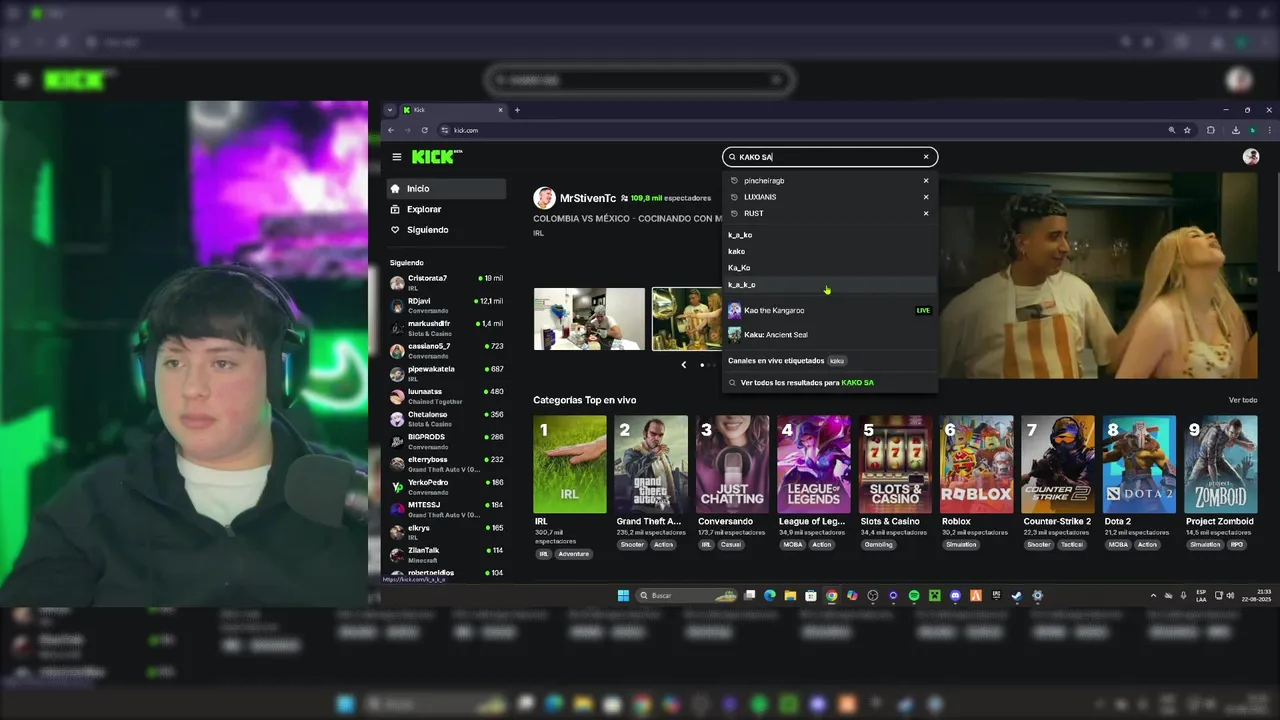Open MrStivenTc channel name

tap(588, 198)
